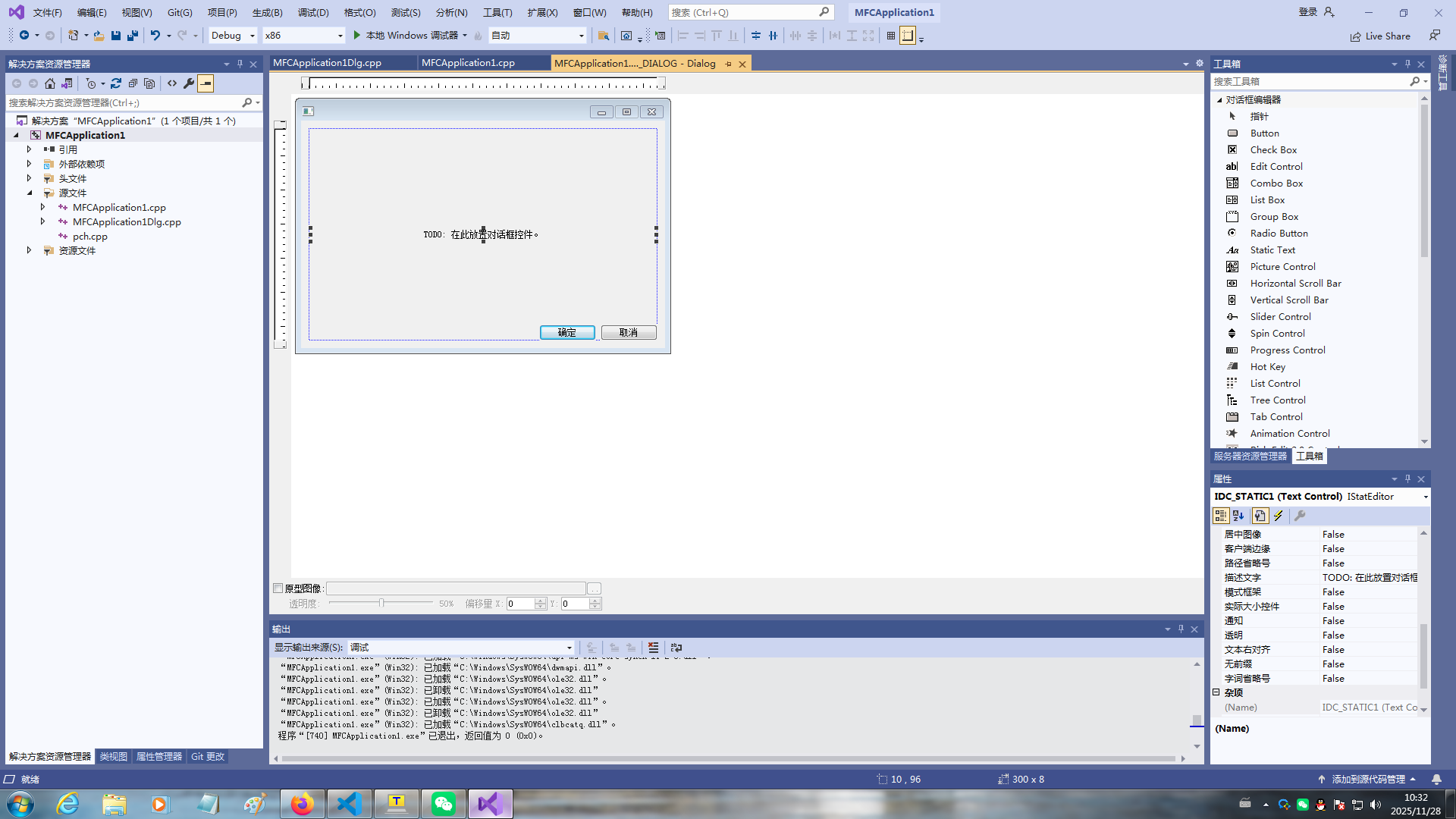Click the 取消 button in the dialog
This screenshot has width=1456, height=819.
628,333
